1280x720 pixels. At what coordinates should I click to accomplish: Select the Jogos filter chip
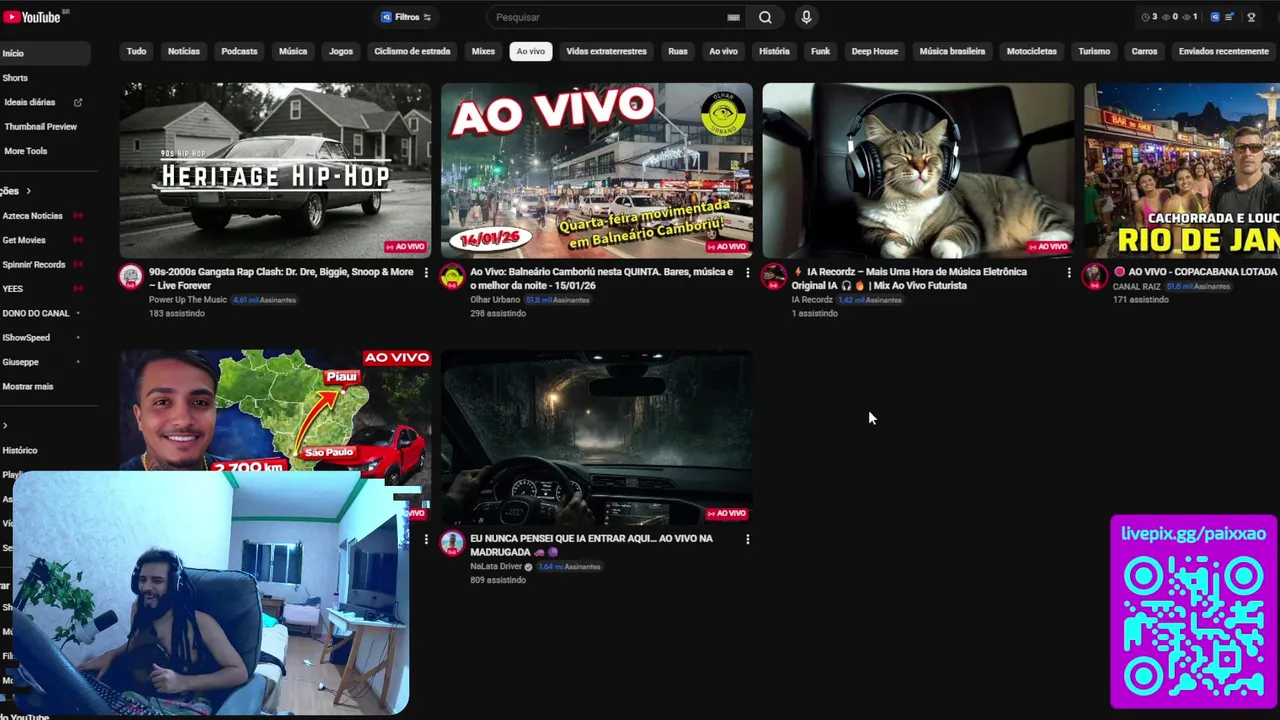coord(341,51)
